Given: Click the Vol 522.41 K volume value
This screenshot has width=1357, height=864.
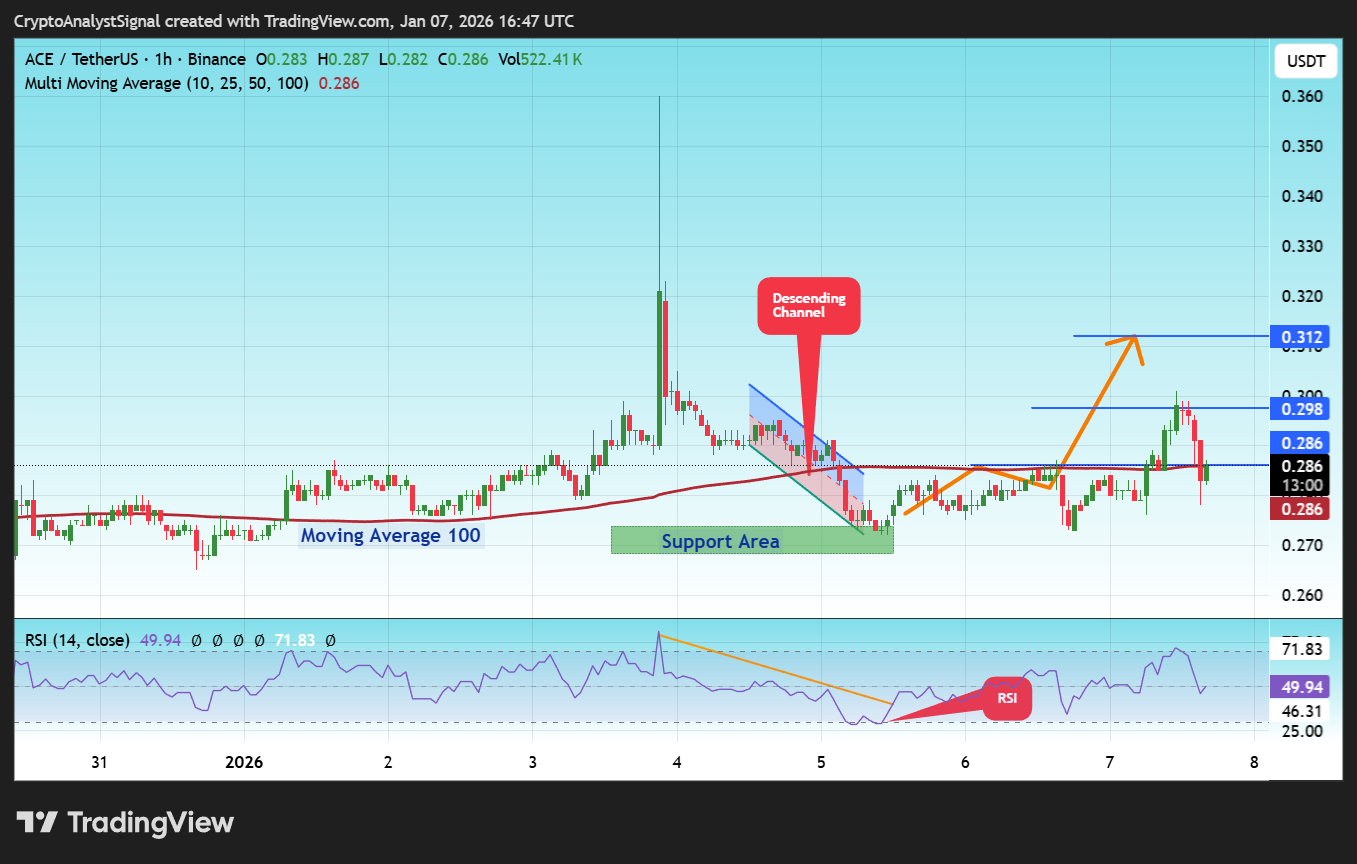Looking at the screenshot, I should (541, 60).
